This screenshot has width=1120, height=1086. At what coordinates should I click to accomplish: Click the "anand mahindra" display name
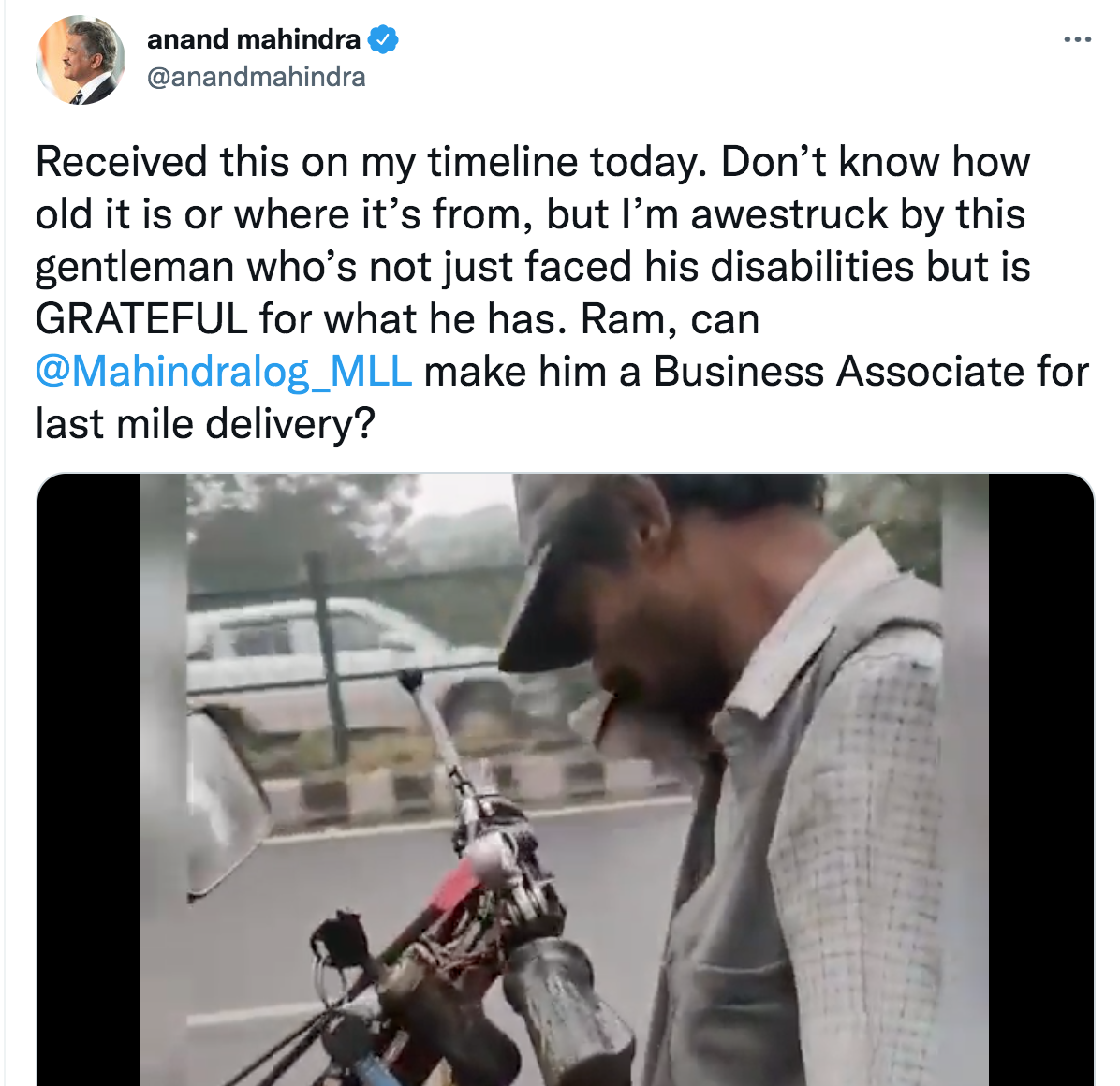pyautogui.click(x=254, y=39)
